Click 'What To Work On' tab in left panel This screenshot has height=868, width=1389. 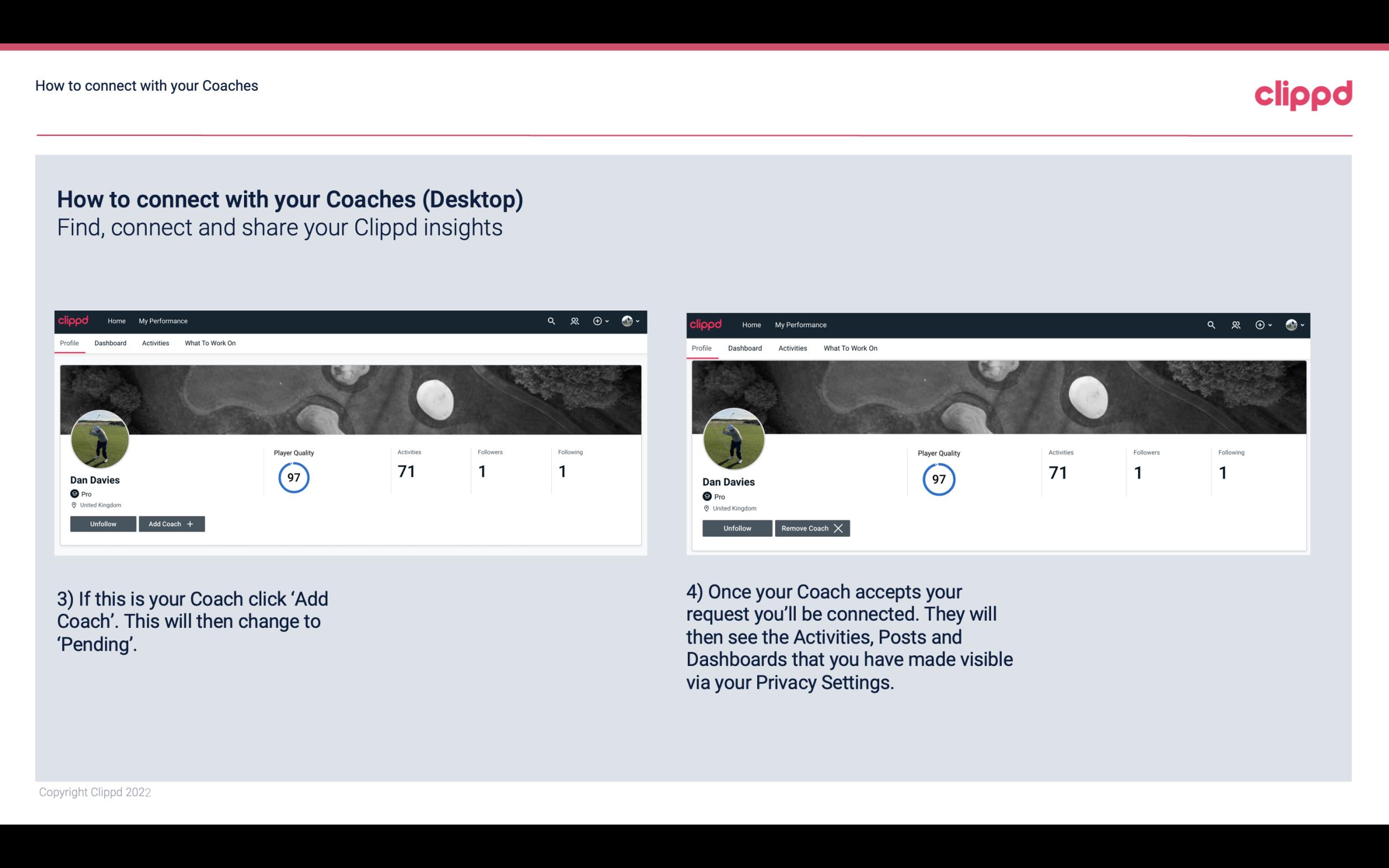210,343
